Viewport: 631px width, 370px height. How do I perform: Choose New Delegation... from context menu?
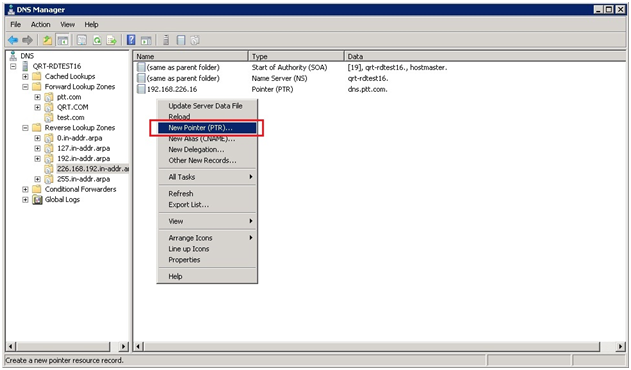[x=207, y=149]
